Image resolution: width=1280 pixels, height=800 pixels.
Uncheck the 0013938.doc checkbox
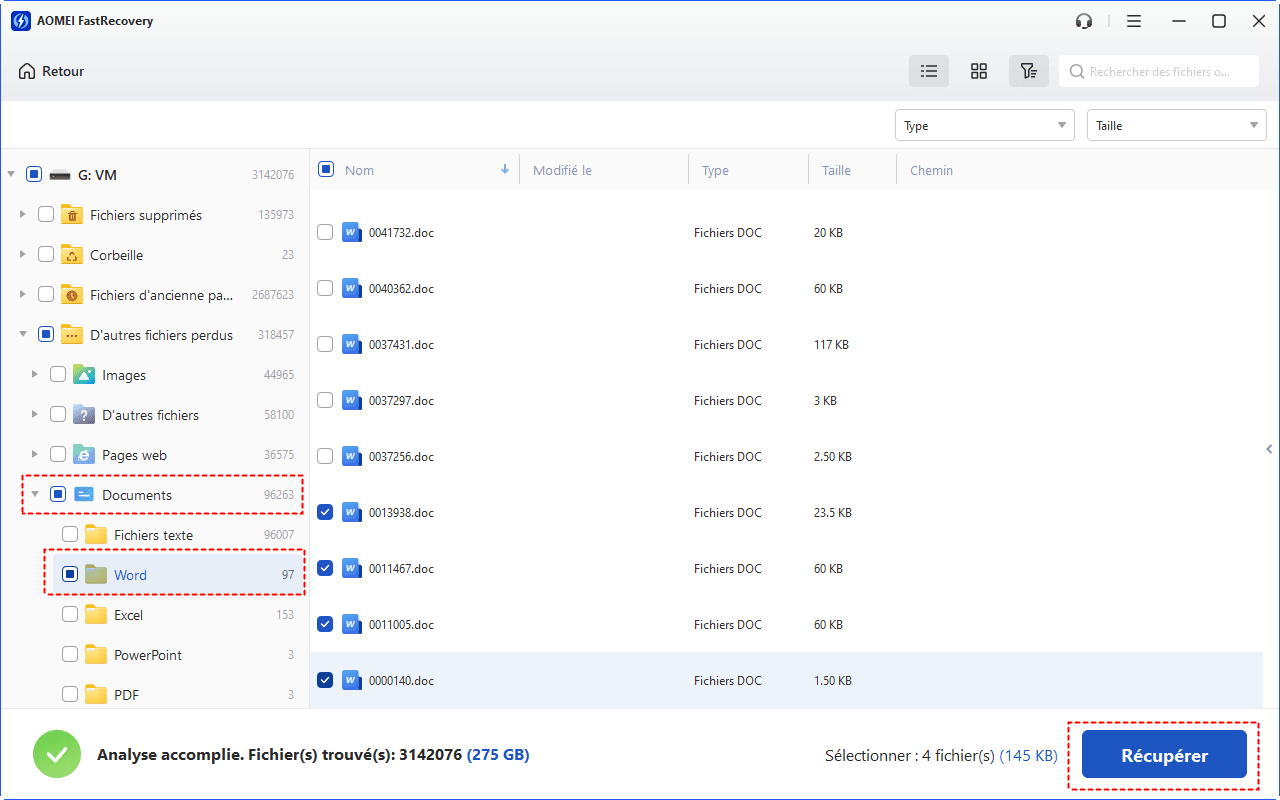pyautogui.click(x=325, y=512)
